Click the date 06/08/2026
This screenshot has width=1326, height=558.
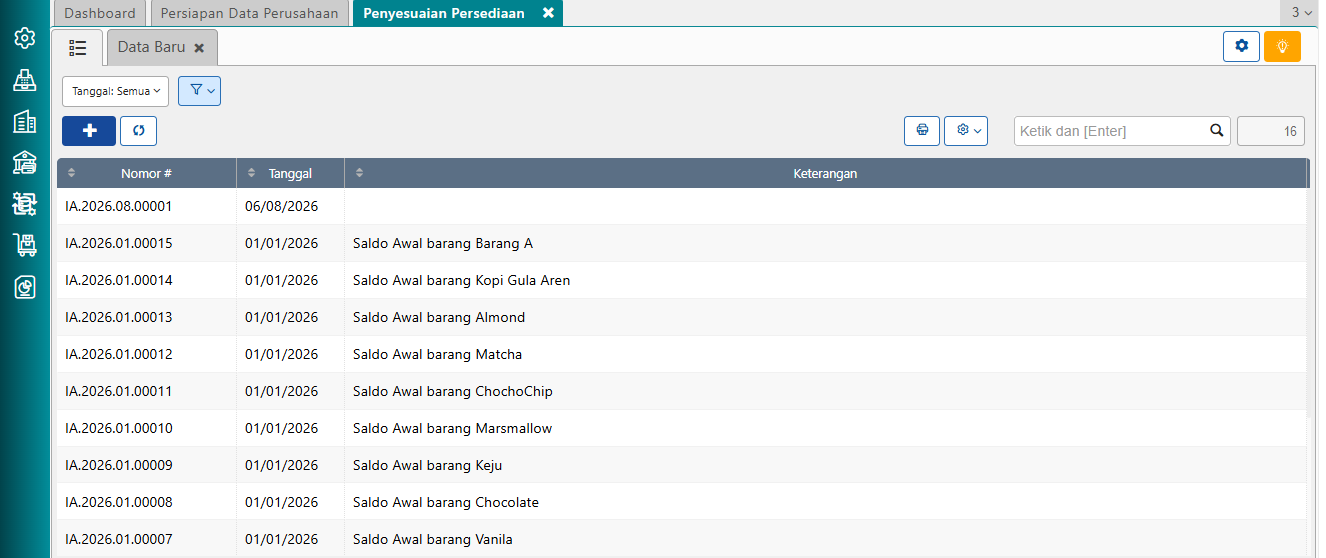click(x=281, y=206)
